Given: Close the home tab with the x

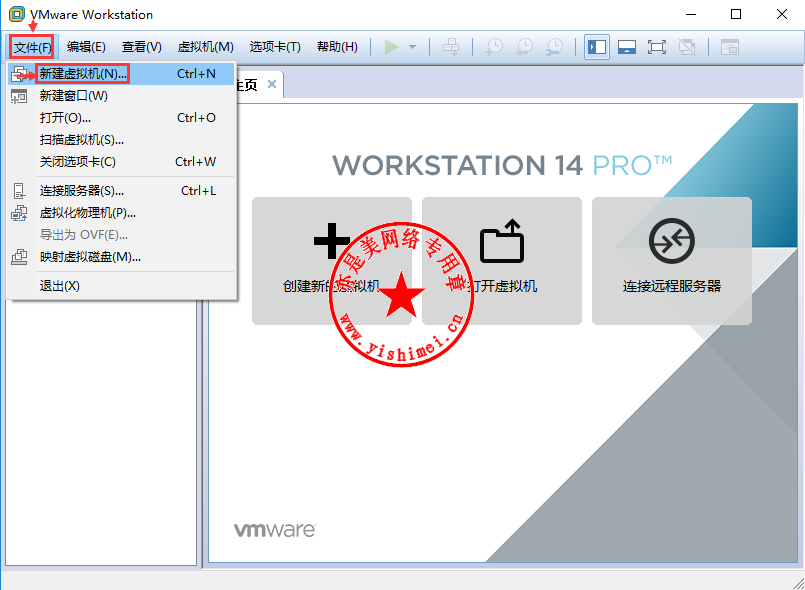Looking at the screenshot, I should click(x=272, y=84).
